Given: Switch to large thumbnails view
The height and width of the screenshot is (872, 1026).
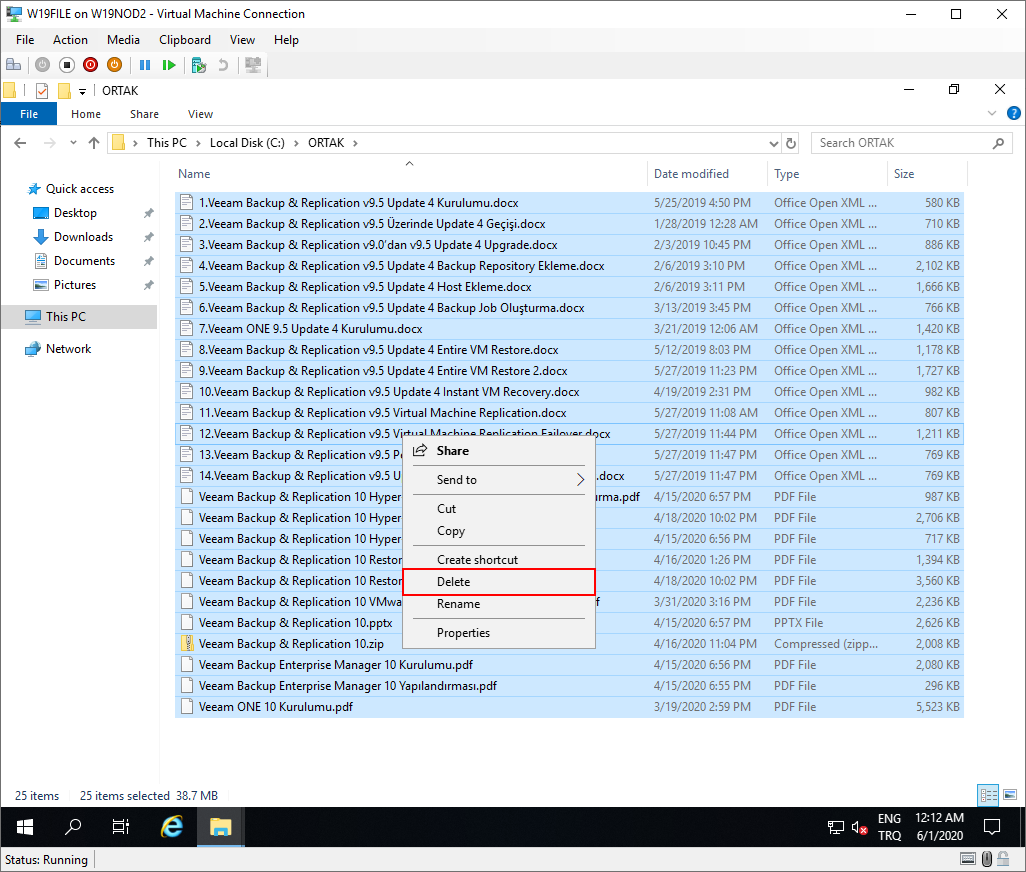Looking at the screenshot, I should (x=1008, y=796).
